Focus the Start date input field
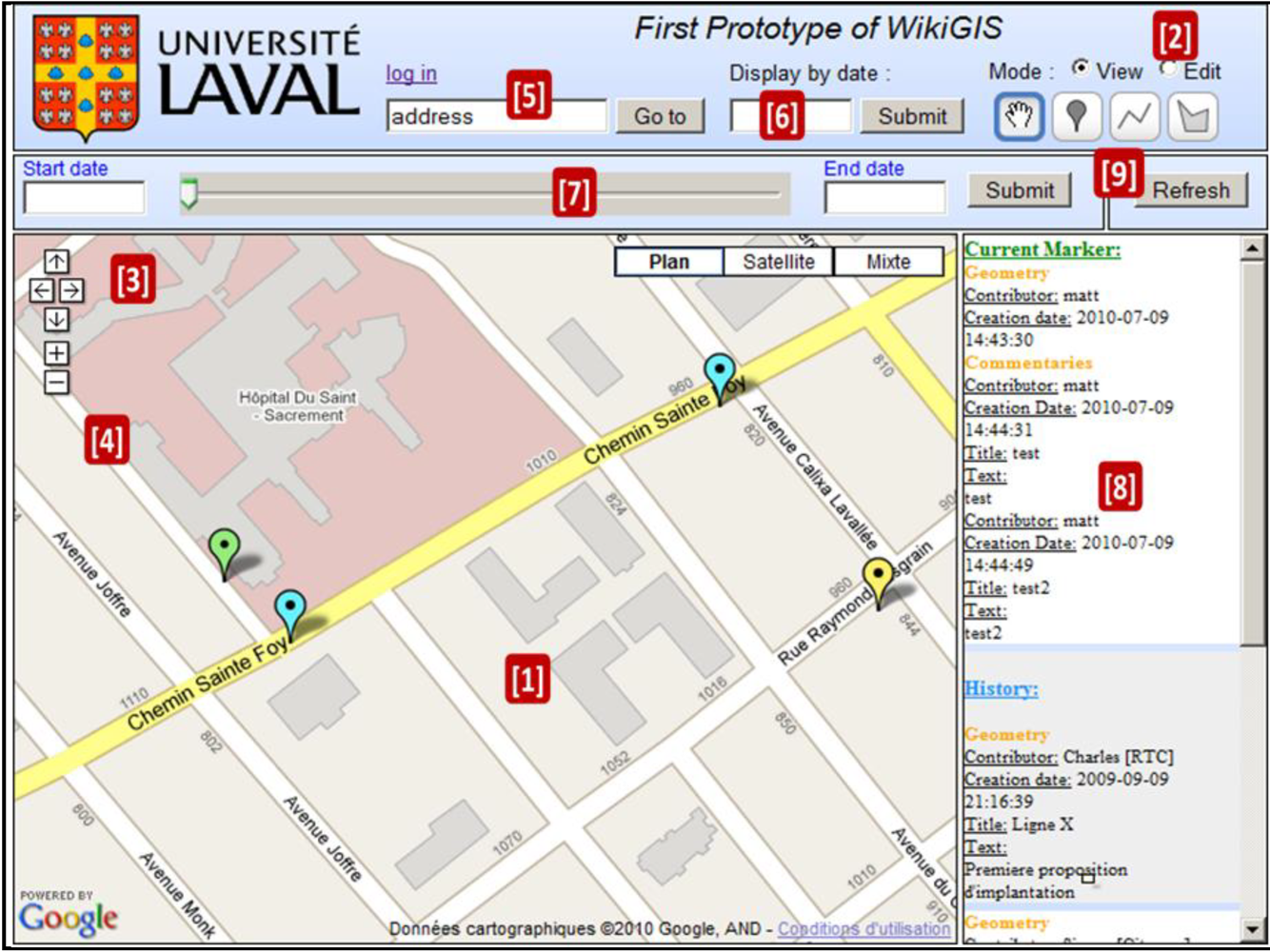This screenshot has height=952, width=1270. pyautogui.click(x=85, y=198)
